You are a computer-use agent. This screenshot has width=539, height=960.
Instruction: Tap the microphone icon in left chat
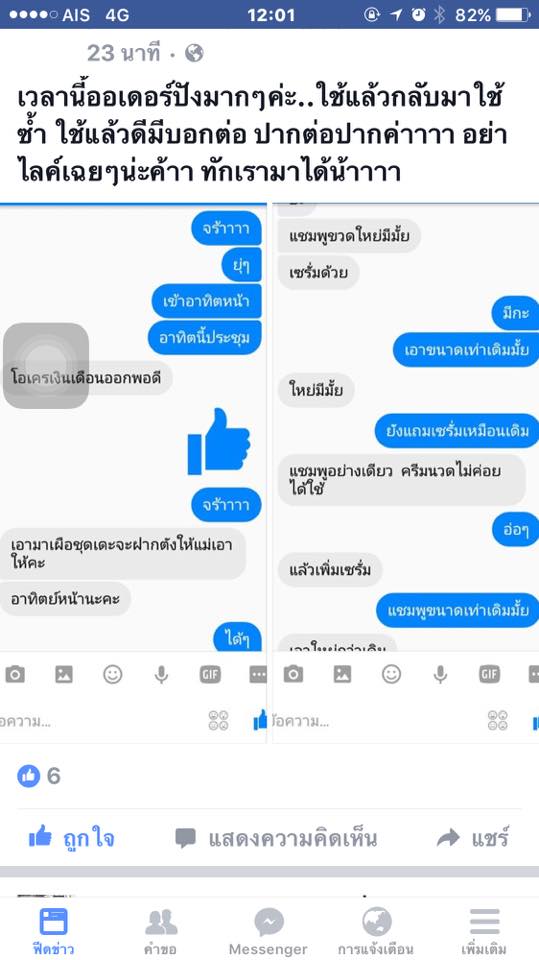tap(161, 674)
